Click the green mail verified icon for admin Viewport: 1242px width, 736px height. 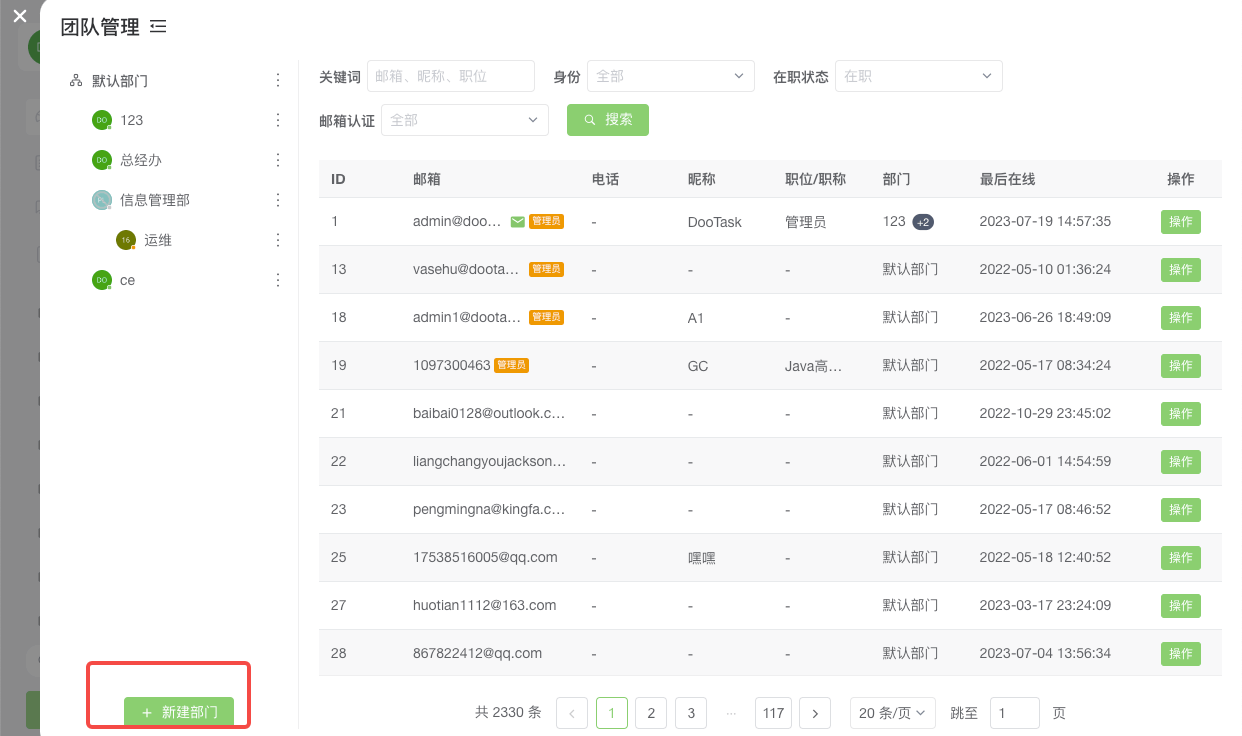[x=517, y=222]
